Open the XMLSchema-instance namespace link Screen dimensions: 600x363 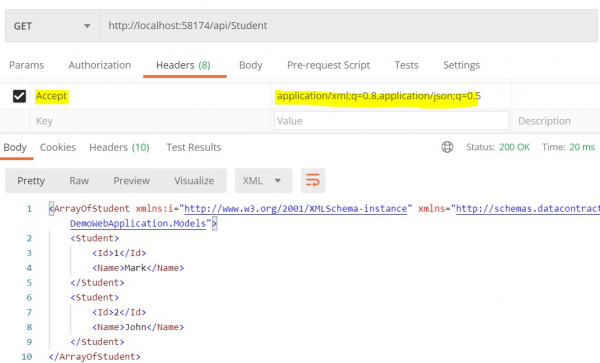[295, 209]
